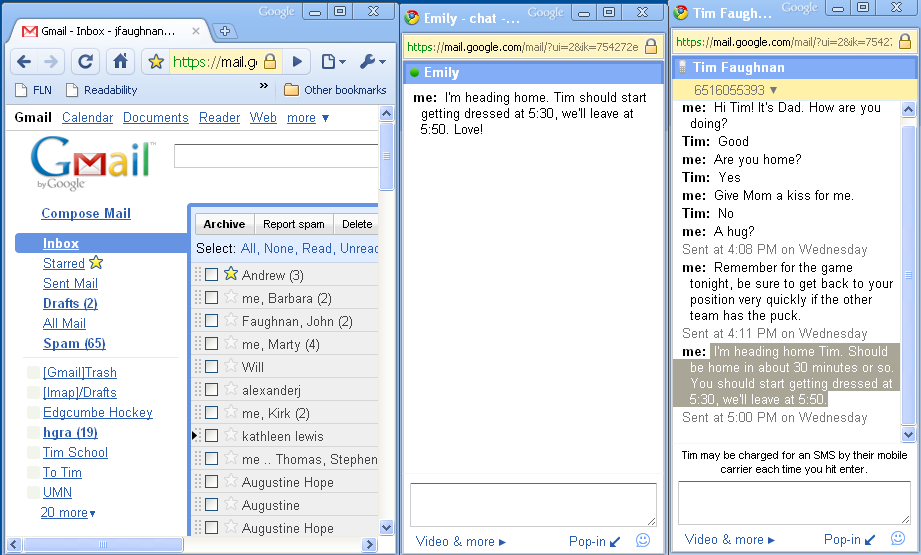Open the phone number dropdown 6516055393
The height and width of the screenshot is (555, 921).
coord(735,90)
